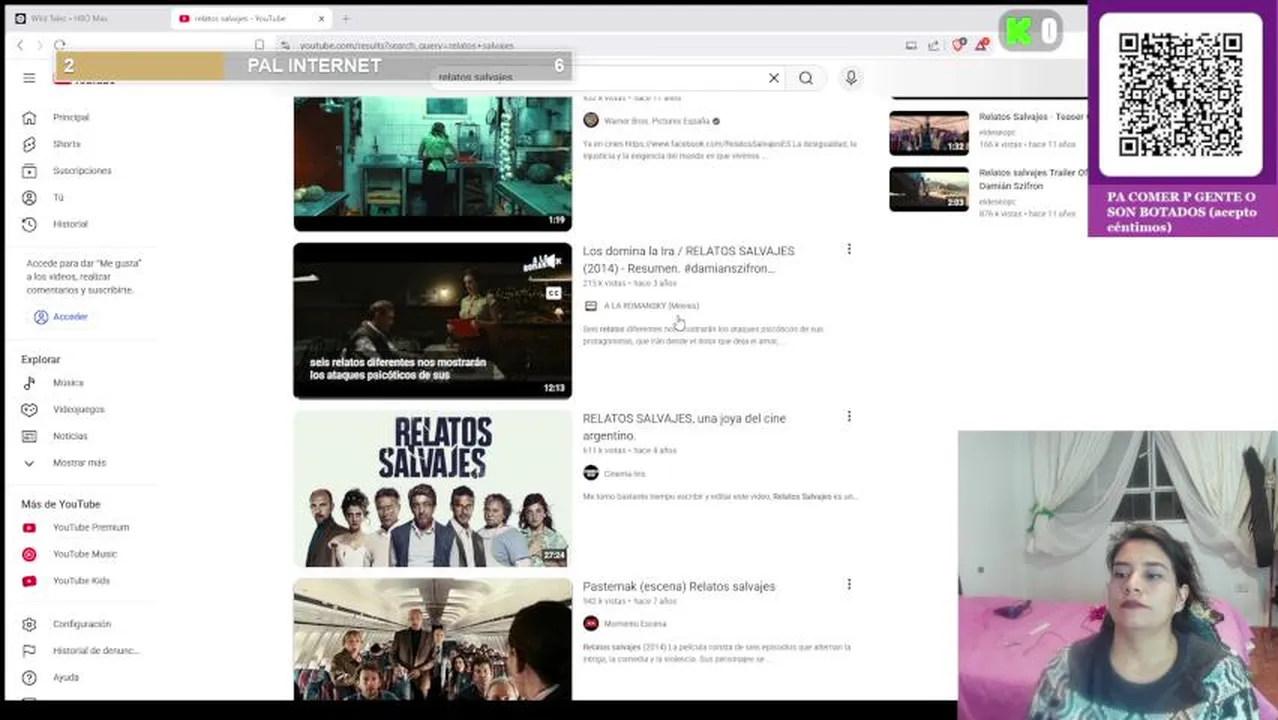Open title Pasternak (escena) Relatos salvajes
The height and width of the screenshot is (720, 1278).
tap(679, 586)
